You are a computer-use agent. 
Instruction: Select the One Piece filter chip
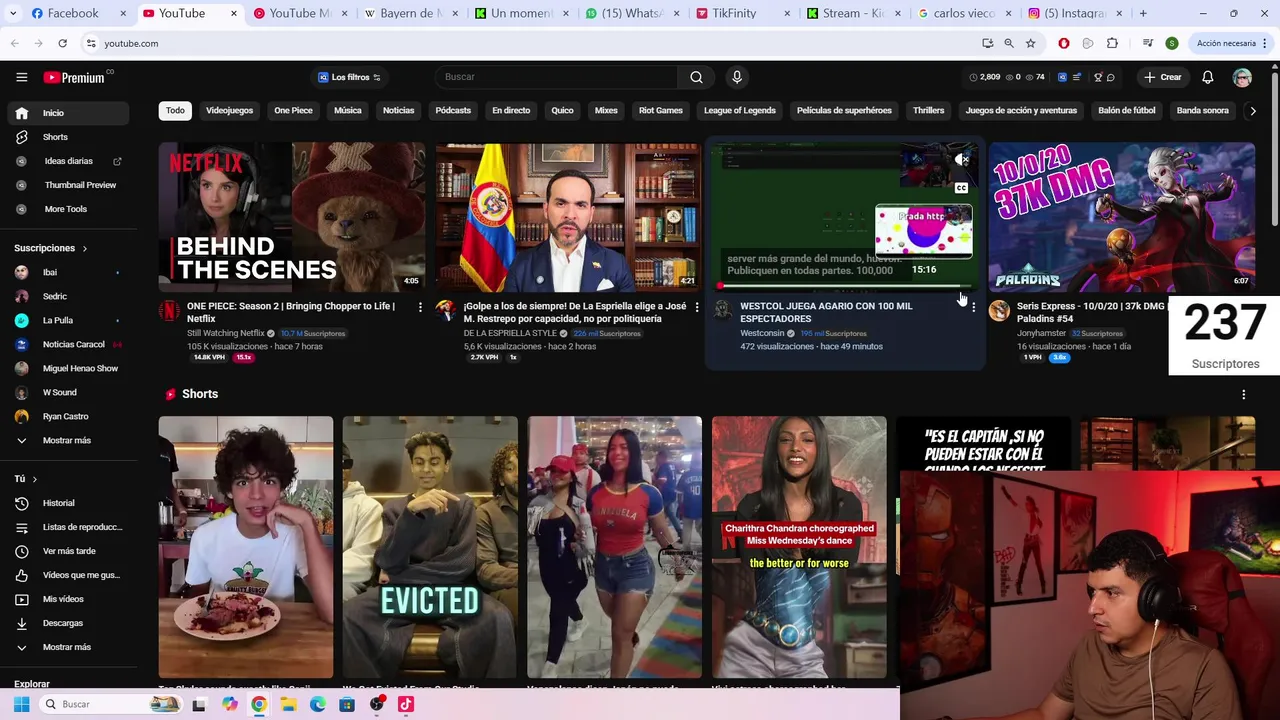click(x=293, y=110)
